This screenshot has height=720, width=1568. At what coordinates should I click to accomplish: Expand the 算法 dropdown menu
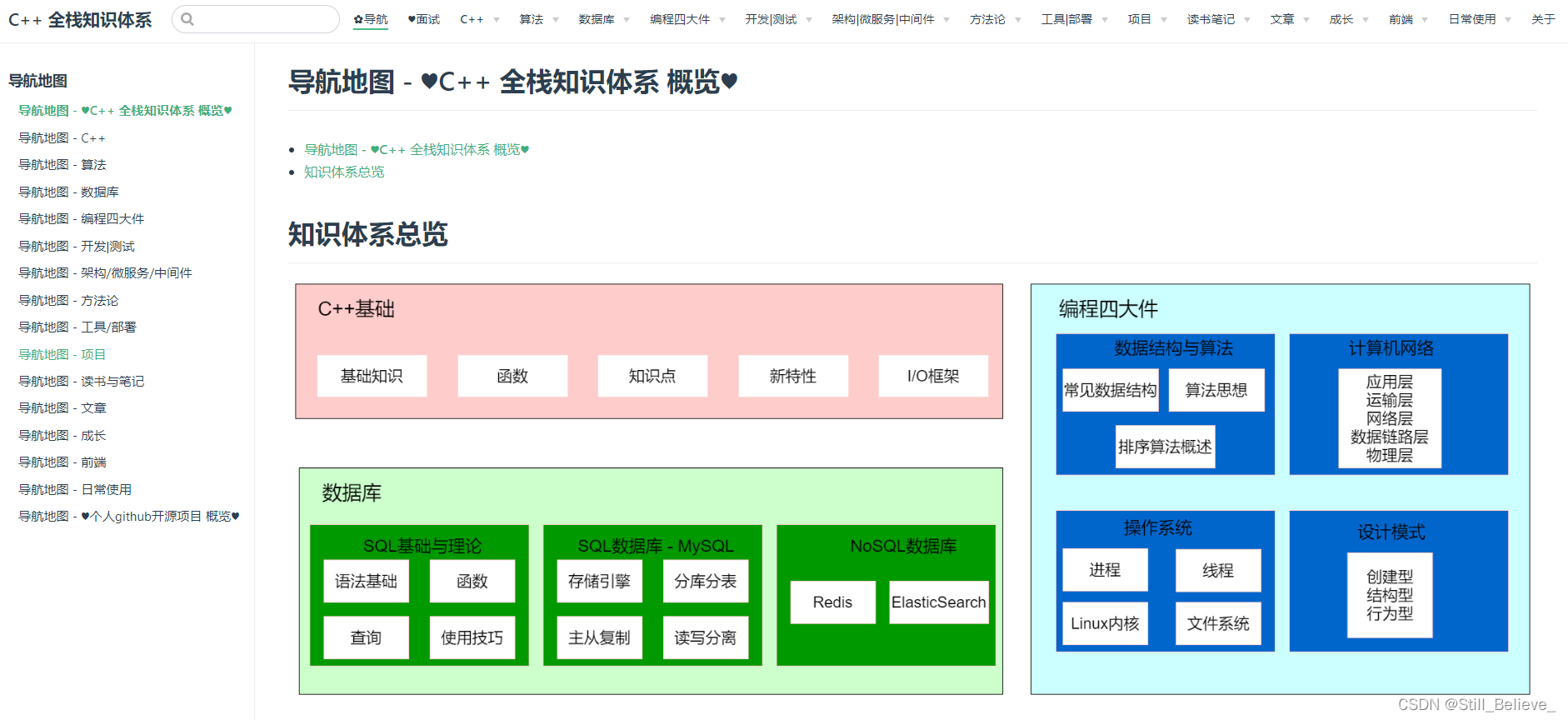click(539, 19)
